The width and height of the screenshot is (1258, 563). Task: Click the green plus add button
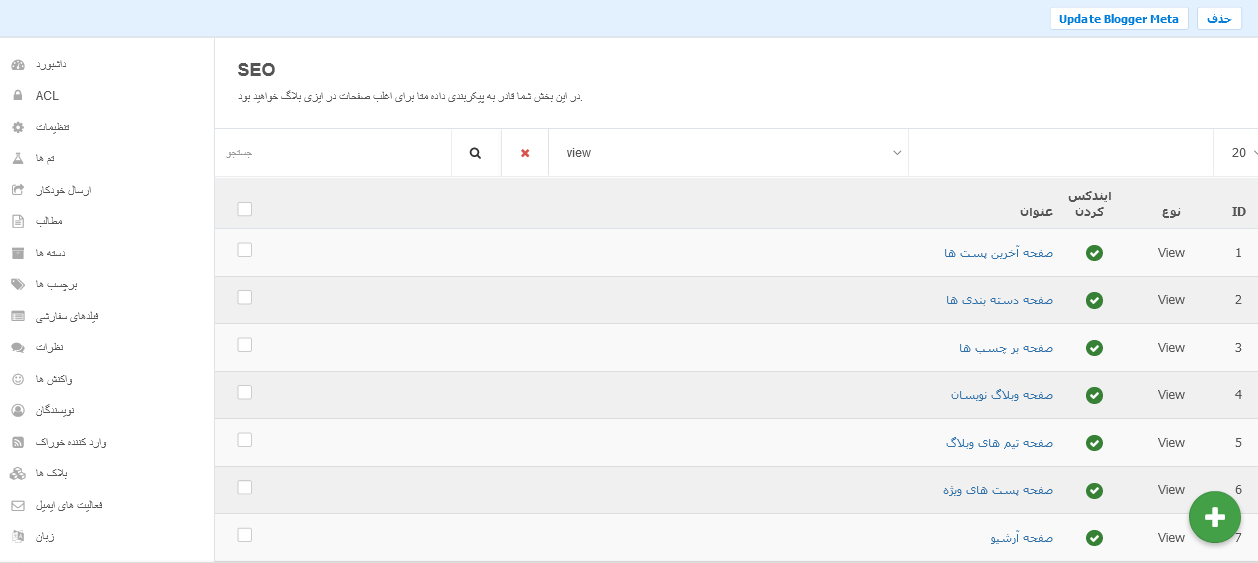1215,517
